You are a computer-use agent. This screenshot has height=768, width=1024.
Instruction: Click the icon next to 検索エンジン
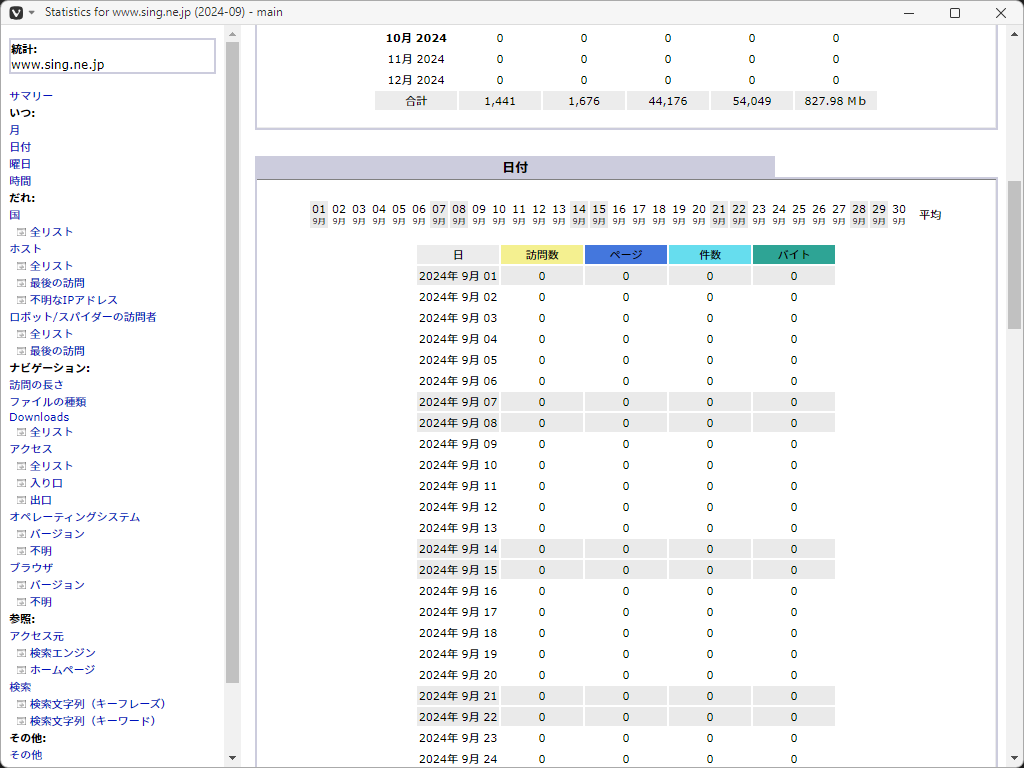click(21, 653)
